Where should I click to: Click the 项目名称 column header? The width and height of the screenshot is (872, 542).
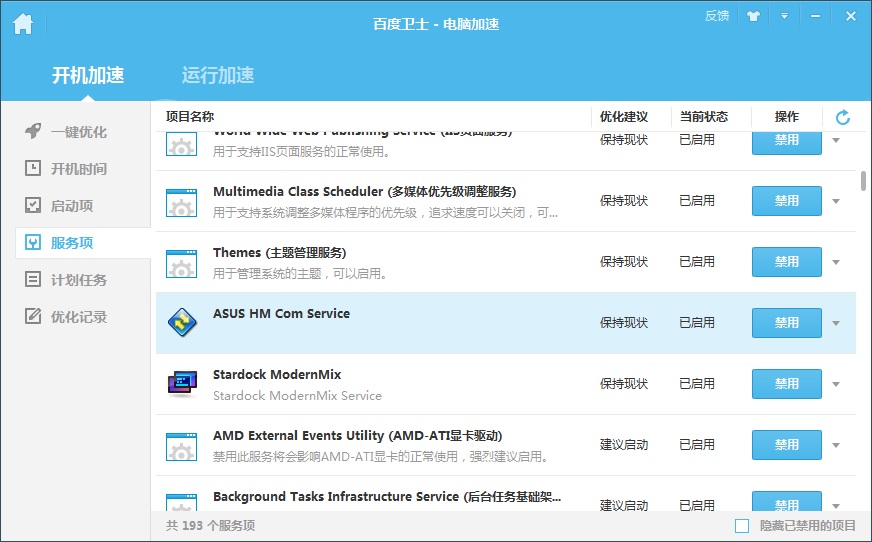[190, 117]
